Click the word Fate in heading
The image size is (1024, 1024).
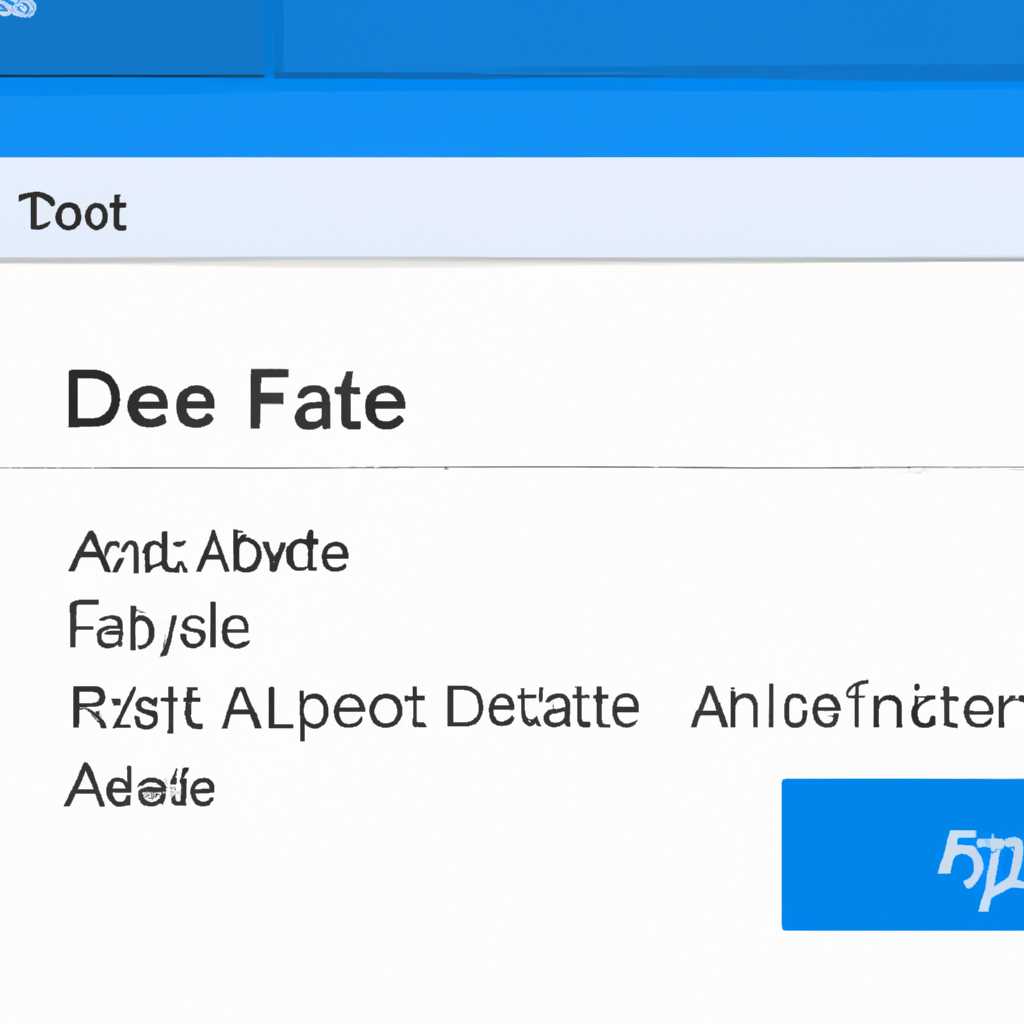327,398
